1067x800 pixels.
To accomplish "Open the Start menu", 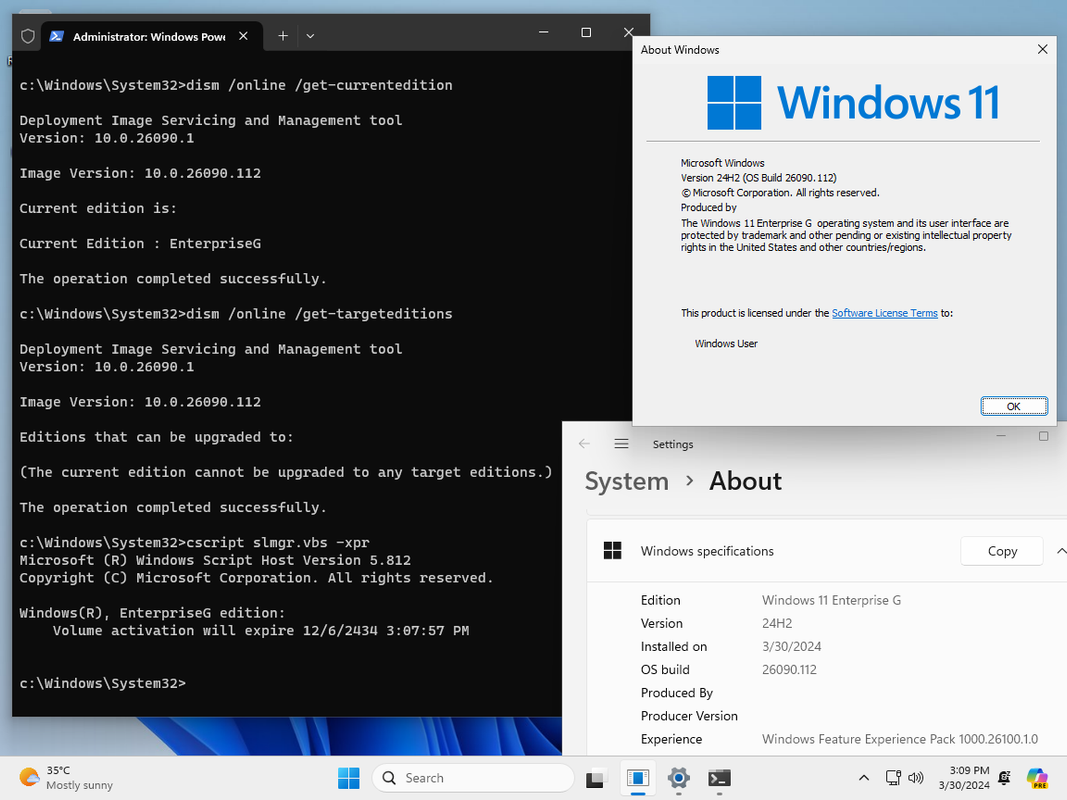I will 349,778.
